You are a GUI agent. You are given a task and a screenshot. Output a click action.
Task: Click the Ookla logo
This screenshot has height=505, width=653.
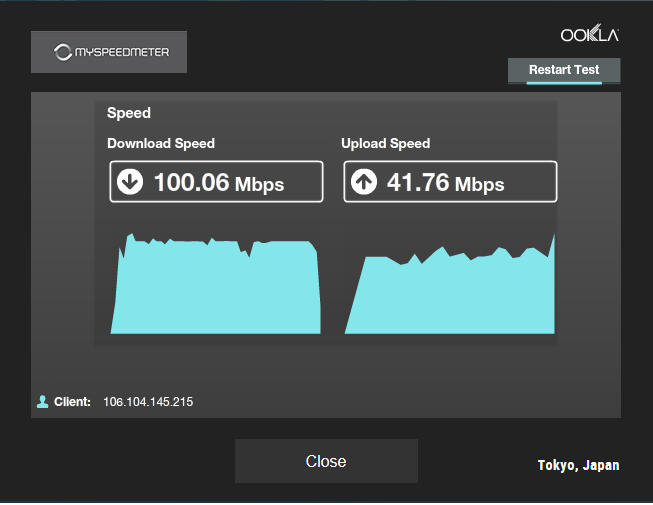pyautogui.click(x=589, y=33)
